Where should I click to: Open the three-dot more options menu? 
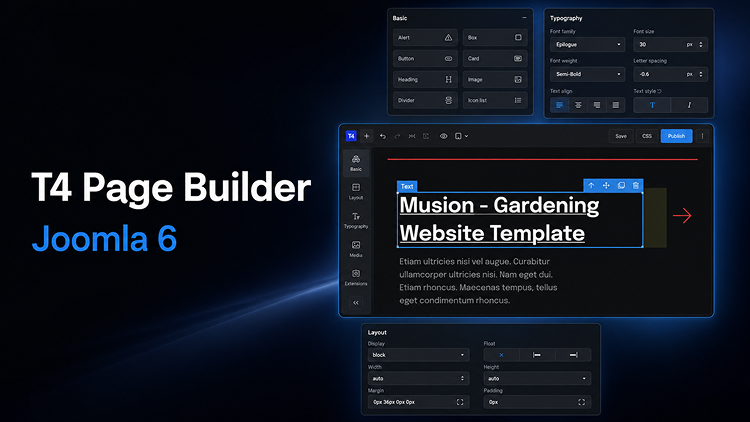702,136
